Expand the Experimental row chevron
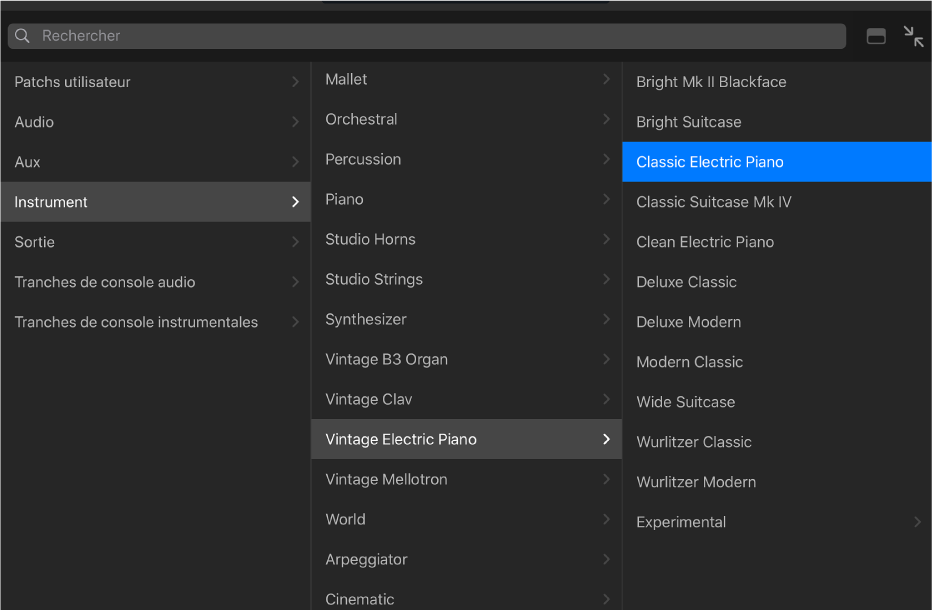The height and width of the screenshot is (612, 934). (x=917, y=522)
